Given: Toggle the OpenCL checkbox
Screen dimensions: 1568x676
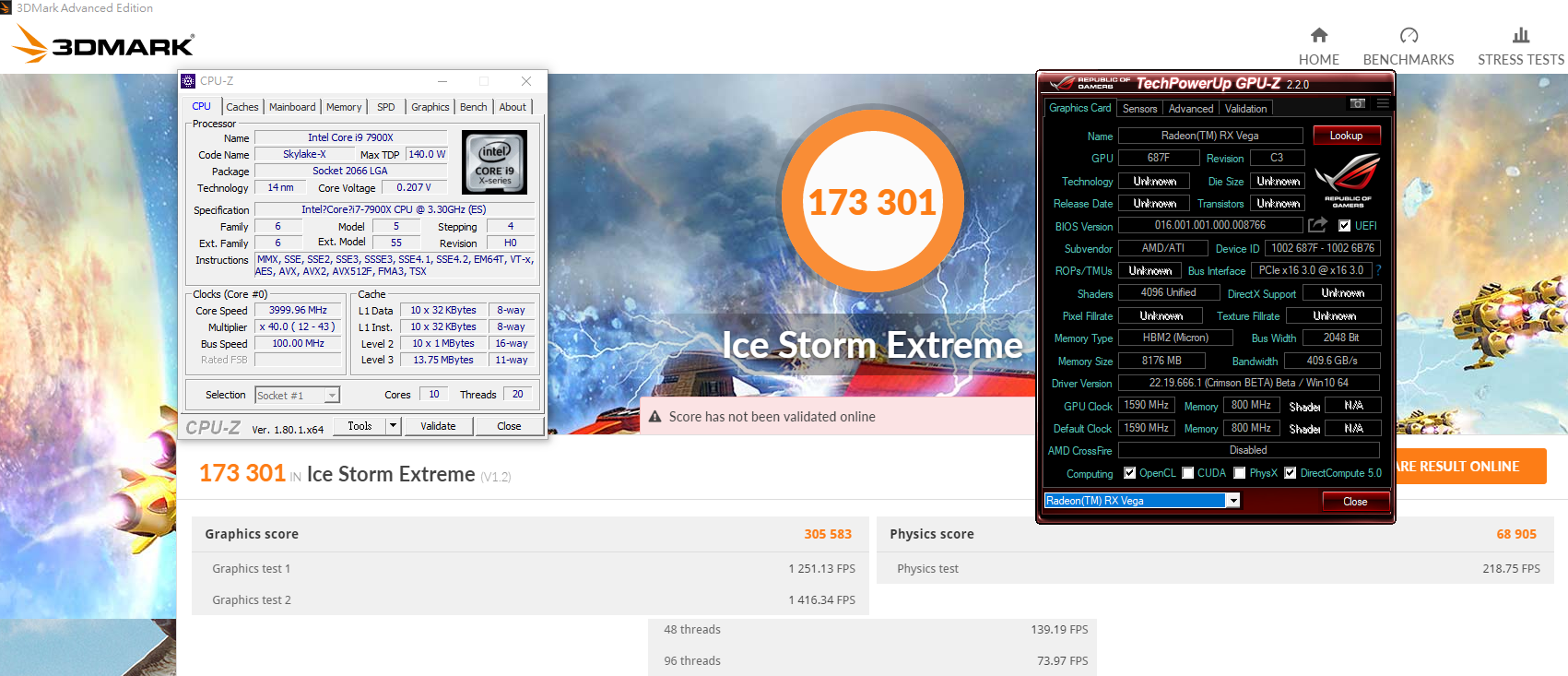Looking at the screenshot, I should pyautogui.click(x=1129, y=473).
